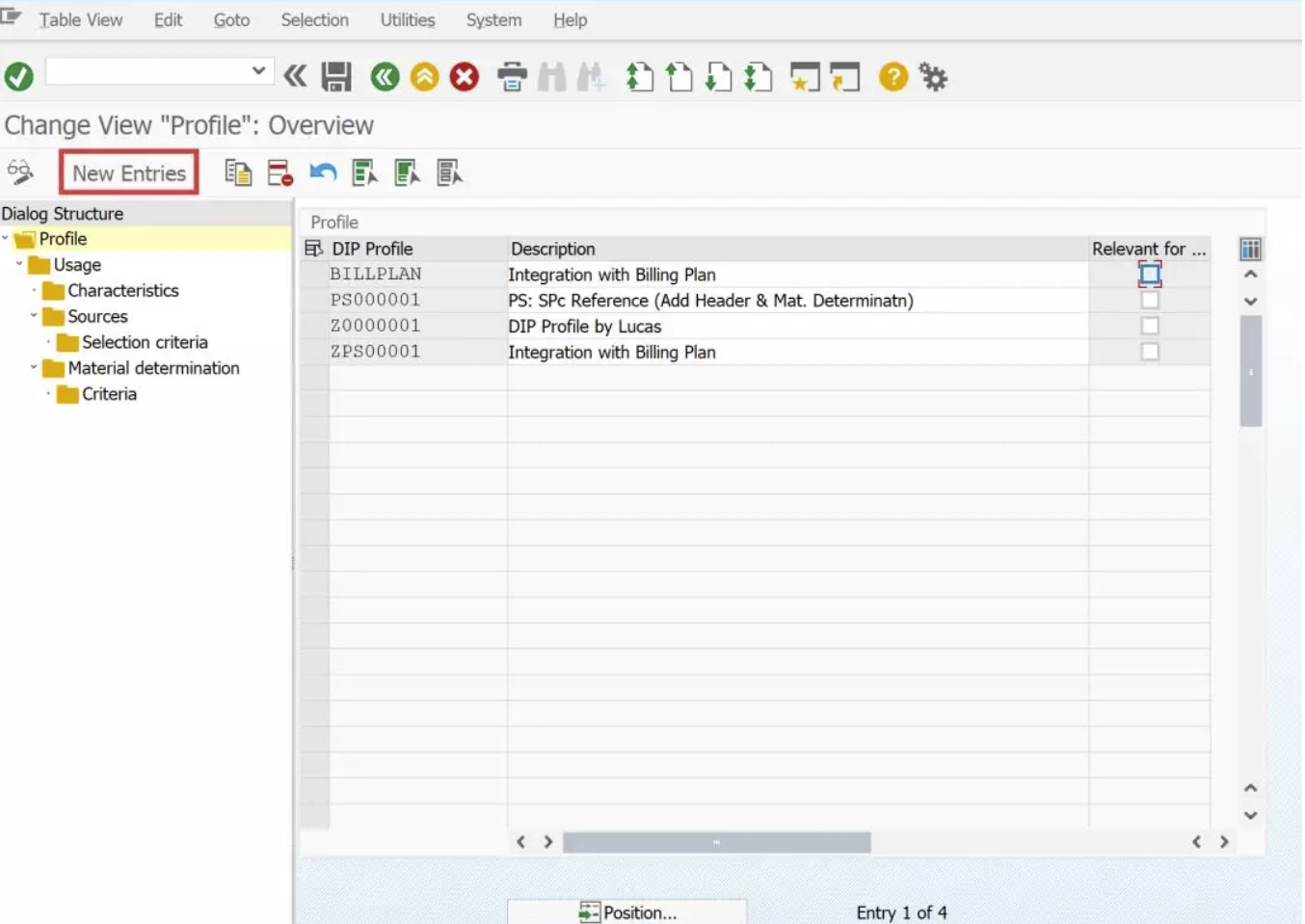Check Relevant for box in BILLPLAN row
The image size is (1305, 924).
coord(1150,275)
